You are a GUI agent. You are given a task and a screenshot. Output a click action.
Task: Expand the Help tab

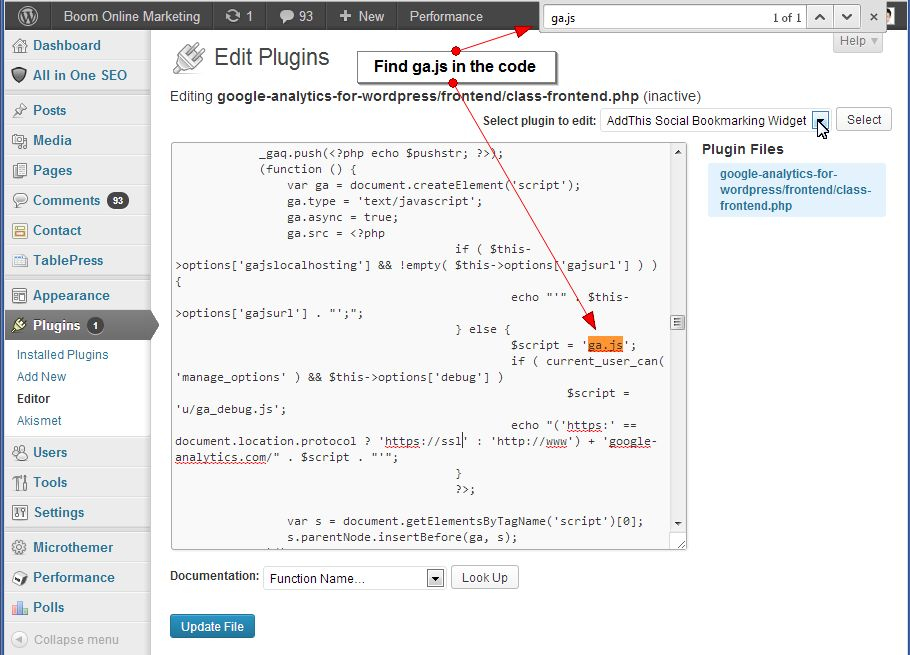click(858, 41)
